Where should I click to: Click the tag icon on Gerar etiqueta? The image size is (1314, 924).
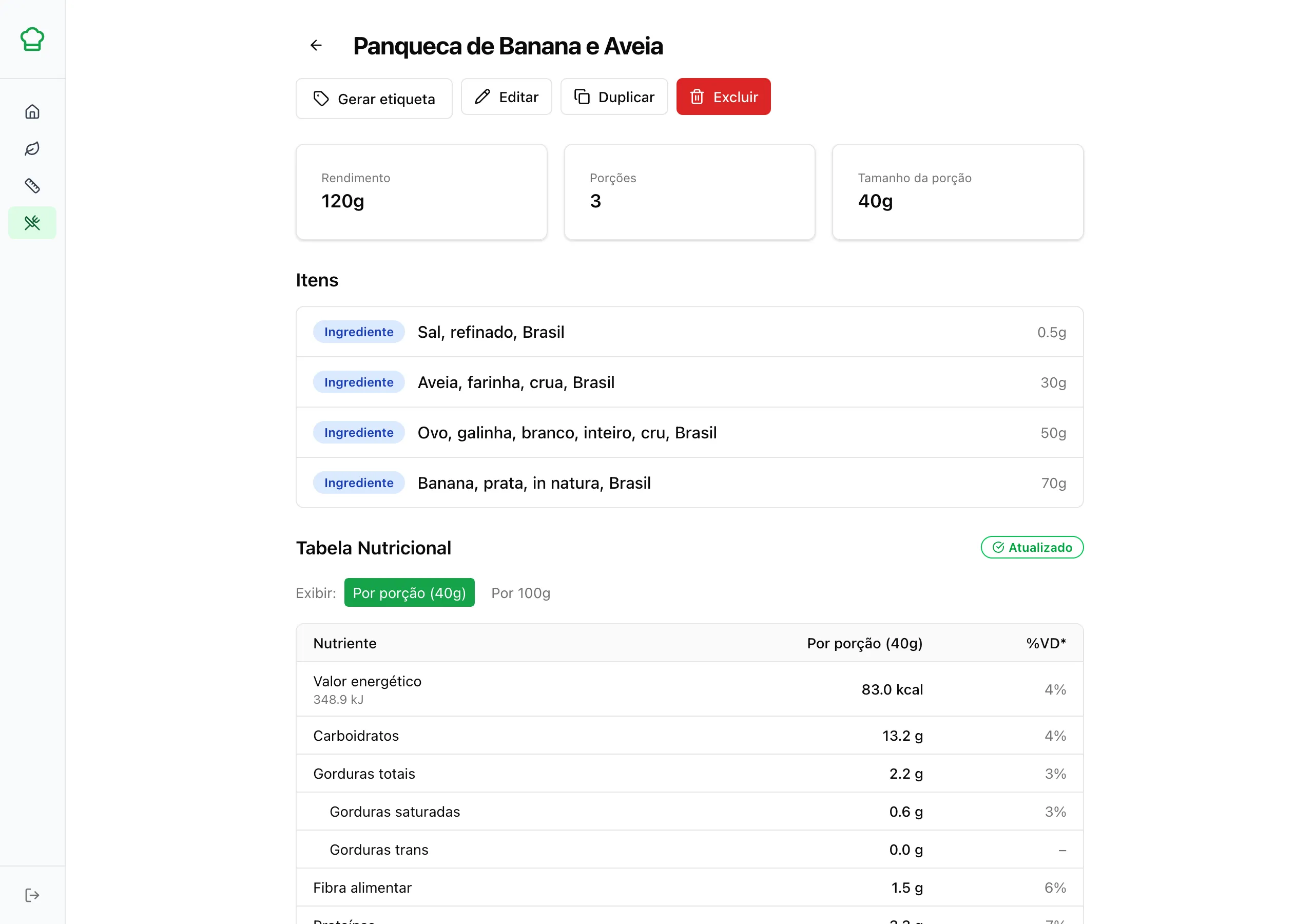tap(321, 99)
